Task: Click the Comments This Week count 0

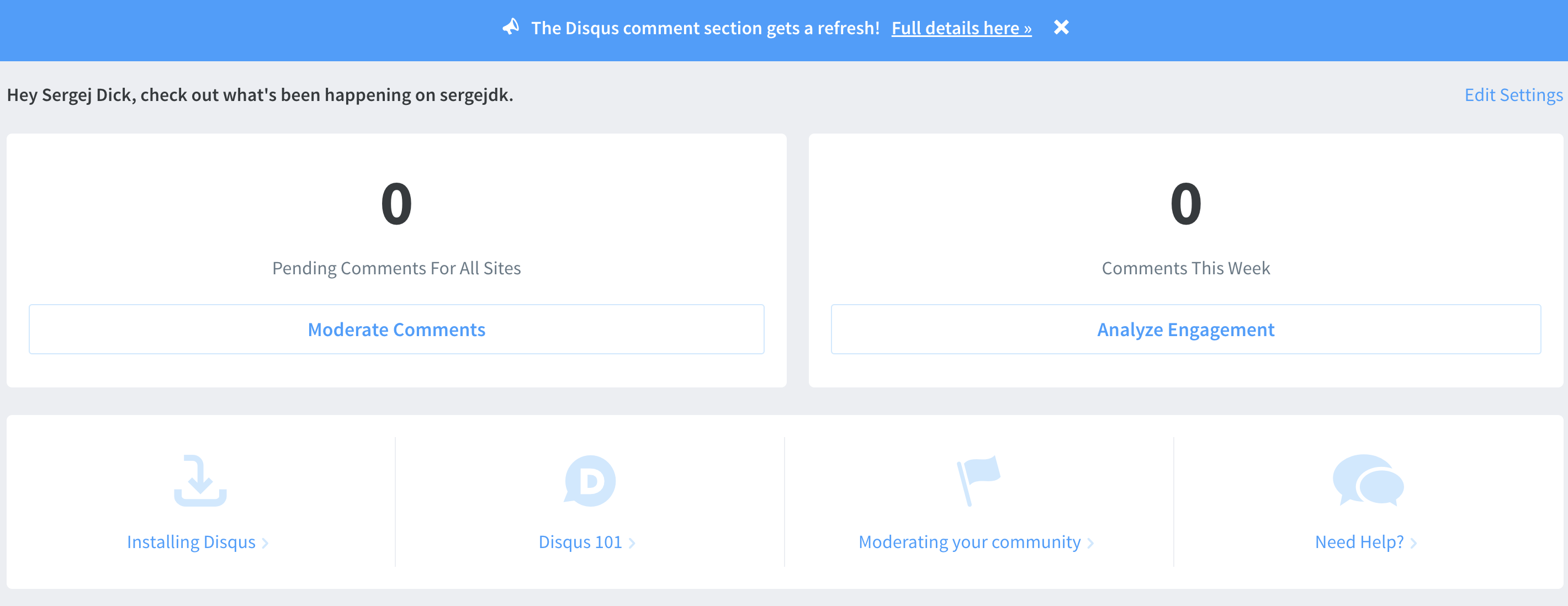Action: coord(1186,203)
